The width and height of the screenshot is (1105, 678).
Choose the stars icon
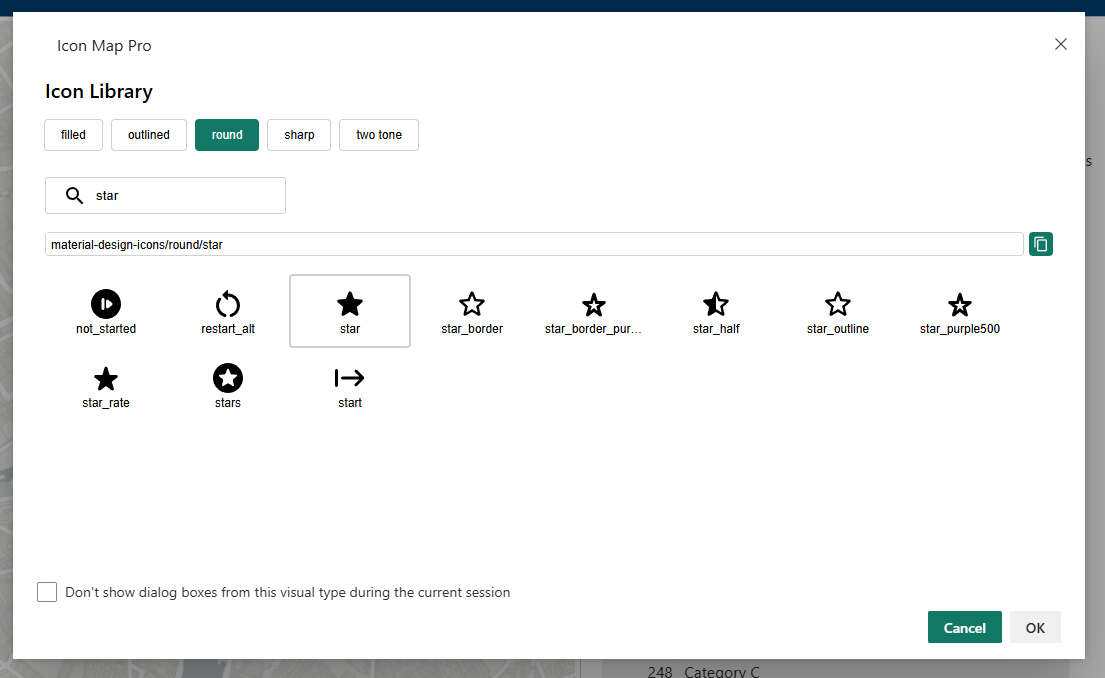pos(227,385)
